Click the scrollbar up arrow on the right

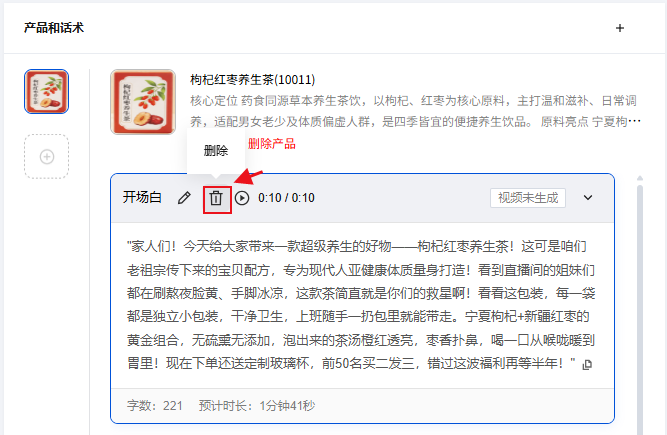640,178
